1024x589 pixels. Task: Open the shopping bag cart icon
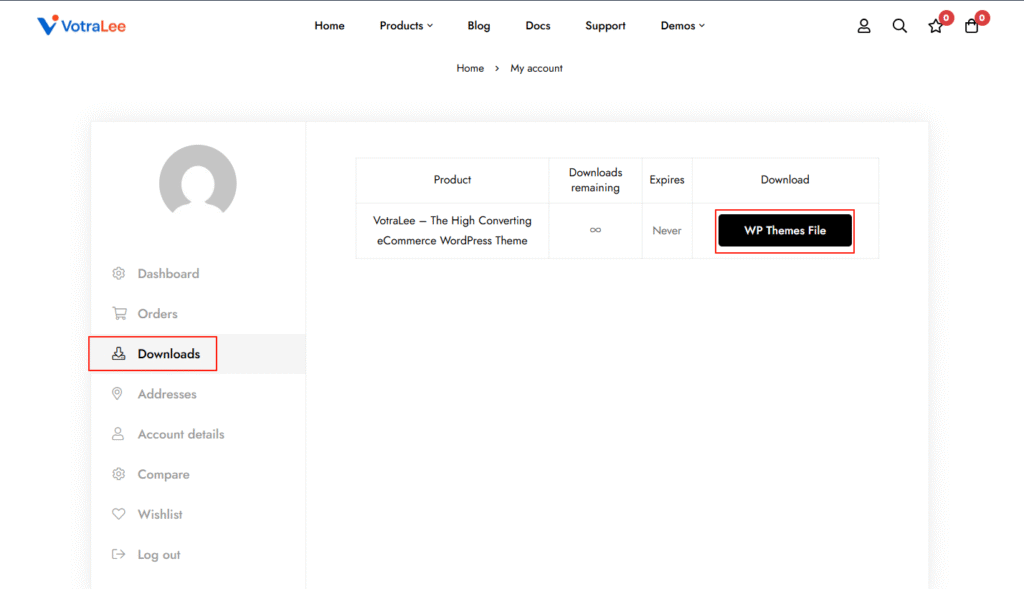pos(971,26)
